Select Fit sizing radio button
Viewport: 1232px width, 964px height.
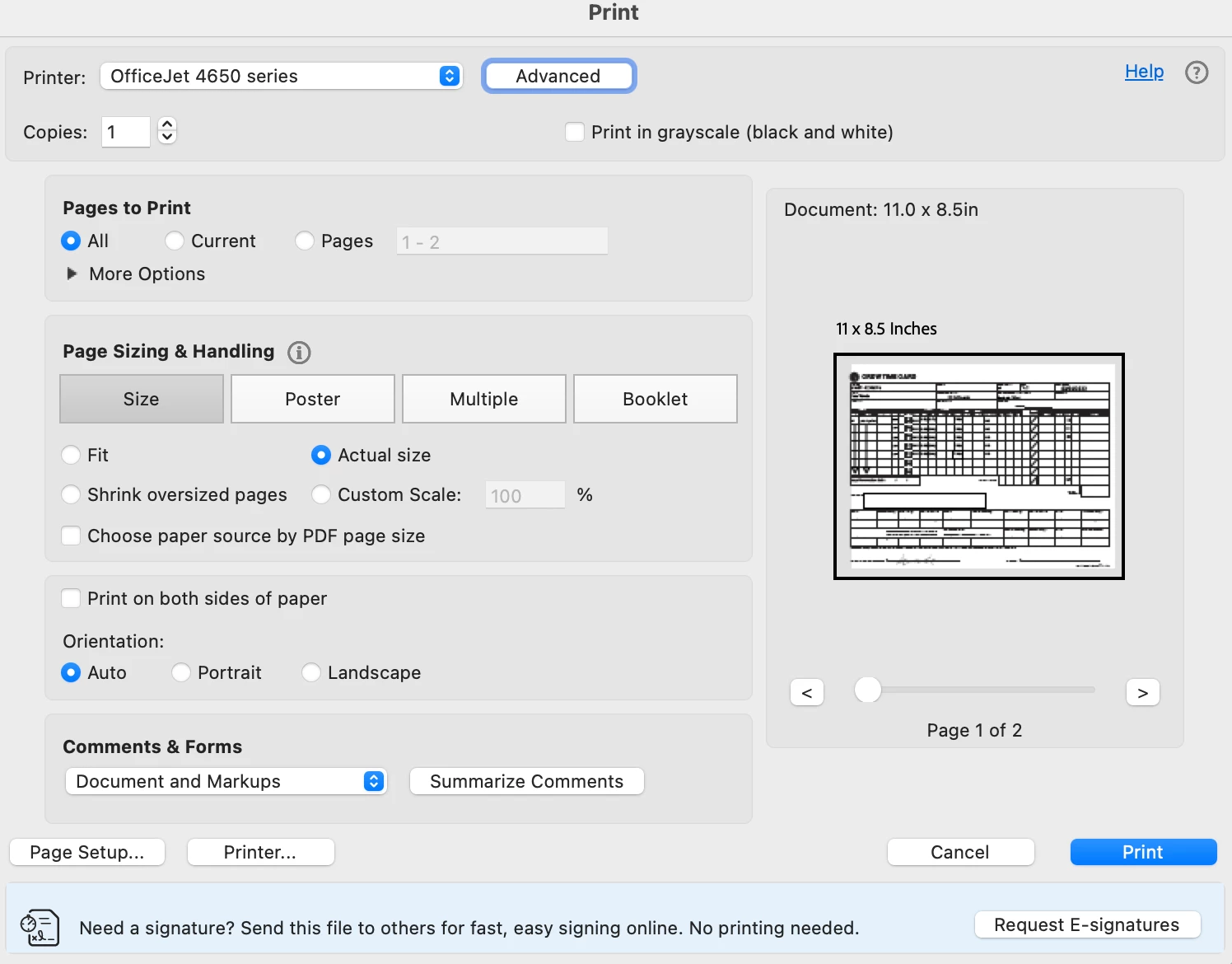pyautogui.click(x=71, y=455)
